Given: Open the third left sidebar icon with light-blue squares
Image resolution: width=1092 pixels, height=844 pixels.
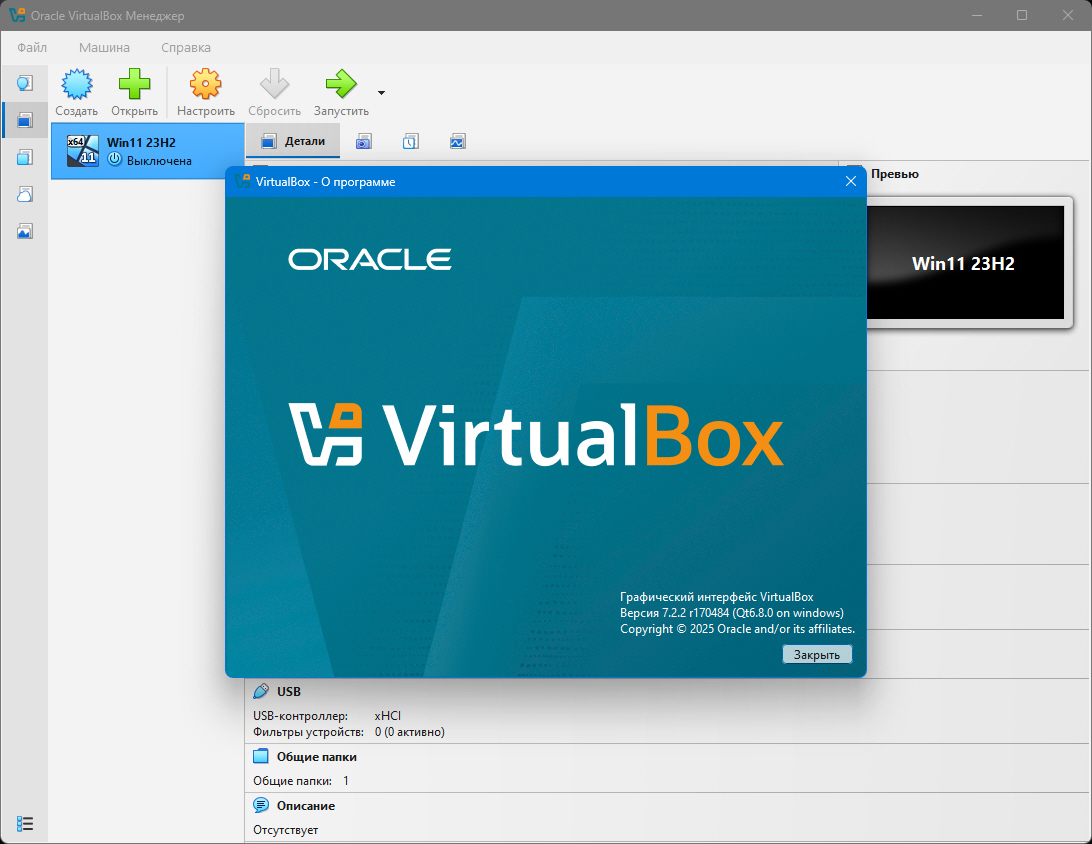Looking at the screenshot, I should 24,157.
